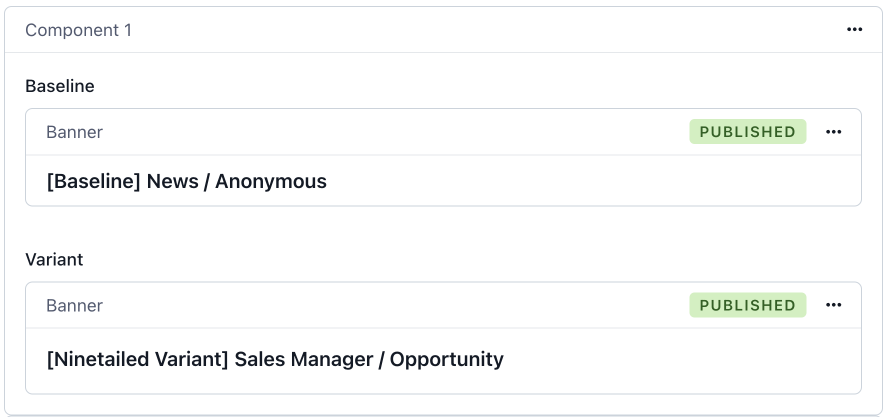Open "[Ninetailed Variant] Sales Manager / Opportunity" entry
The height and width of the screenshot is (417, 891).
point(275,358)
